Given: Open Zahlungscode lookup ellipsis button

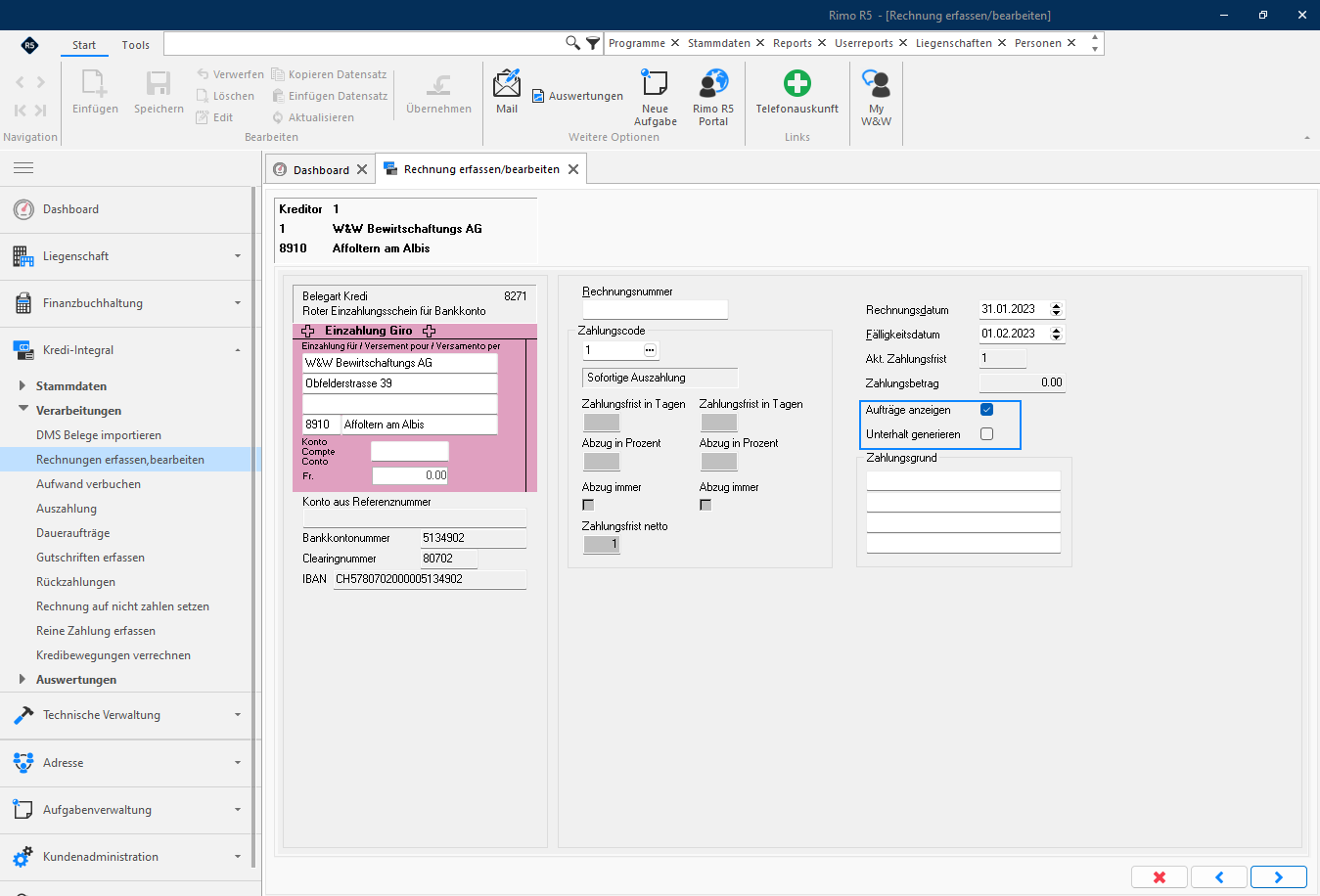Looking at the screenshot, I should (x=650, y=350).
